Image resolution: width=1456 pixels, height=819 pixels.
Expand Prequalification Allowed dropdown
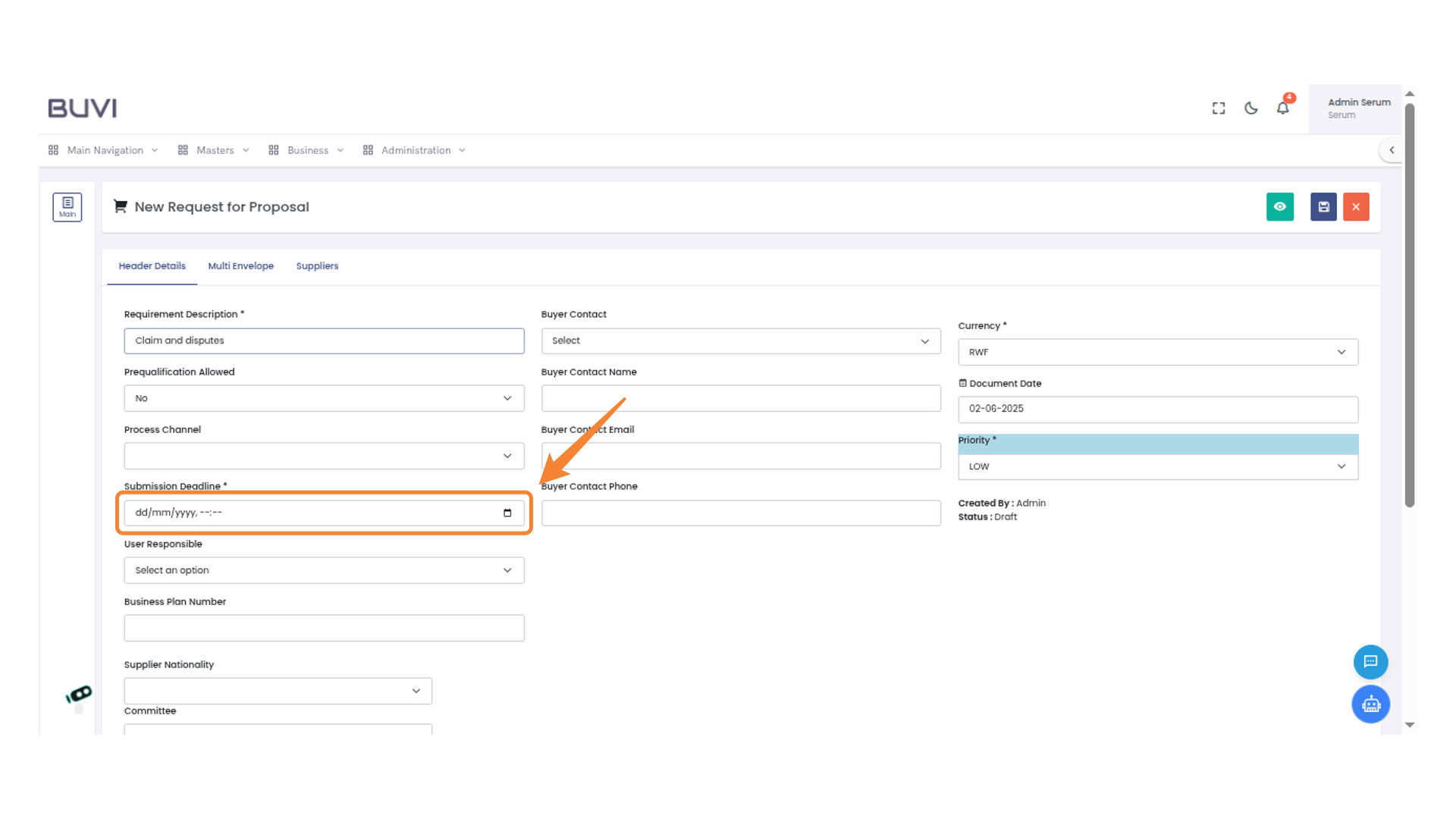tap(324, 399)
